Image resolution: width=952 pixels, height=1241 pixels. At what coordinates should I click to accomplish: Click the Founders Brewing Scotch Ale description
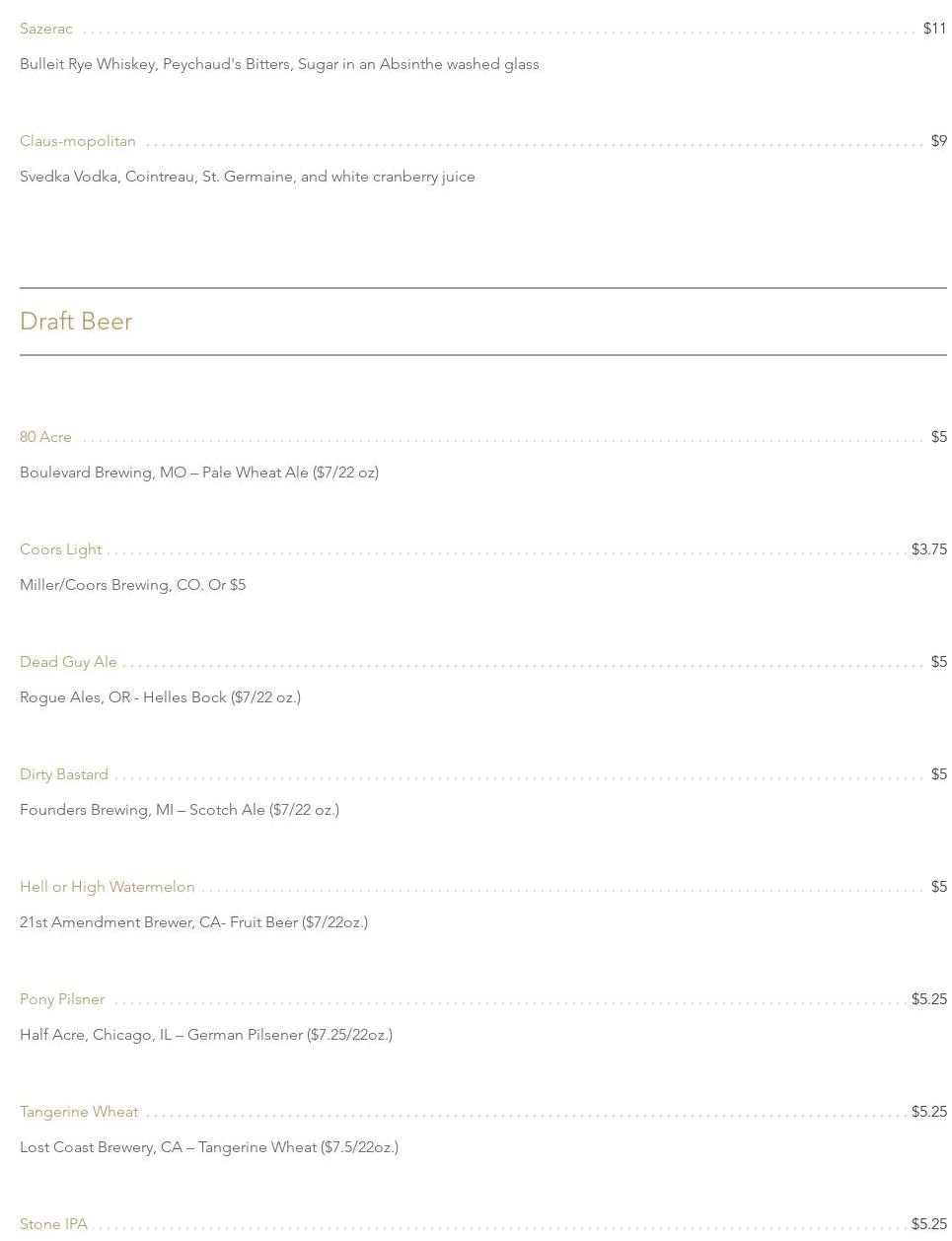[180, 810]
